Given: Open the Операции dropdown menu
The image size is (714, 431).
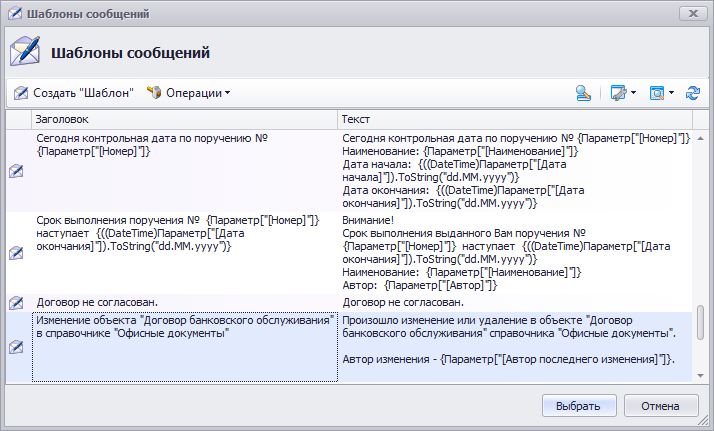Looking at the screenshot, I should (188, 93).
